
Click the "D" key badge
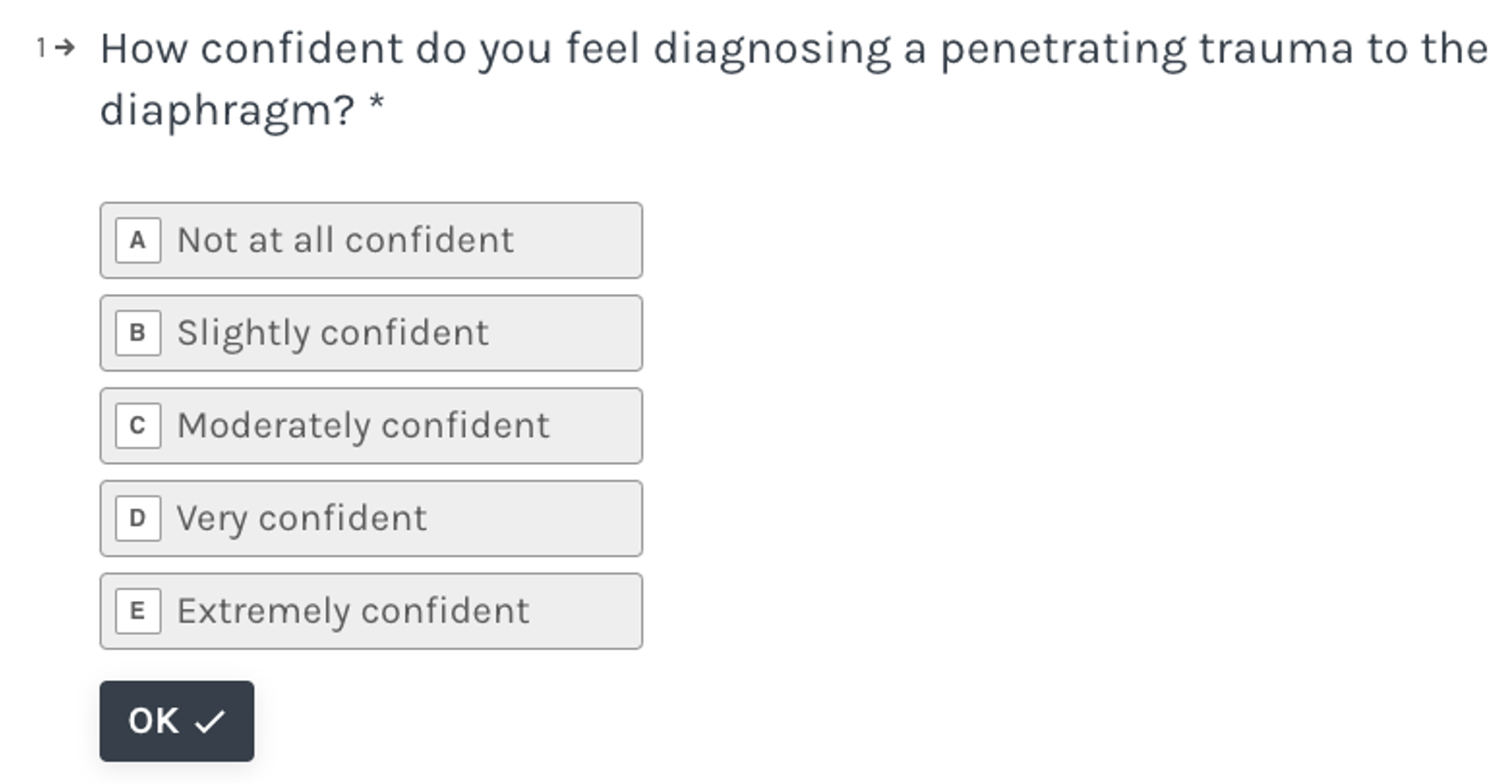click(x=138, y=519)
